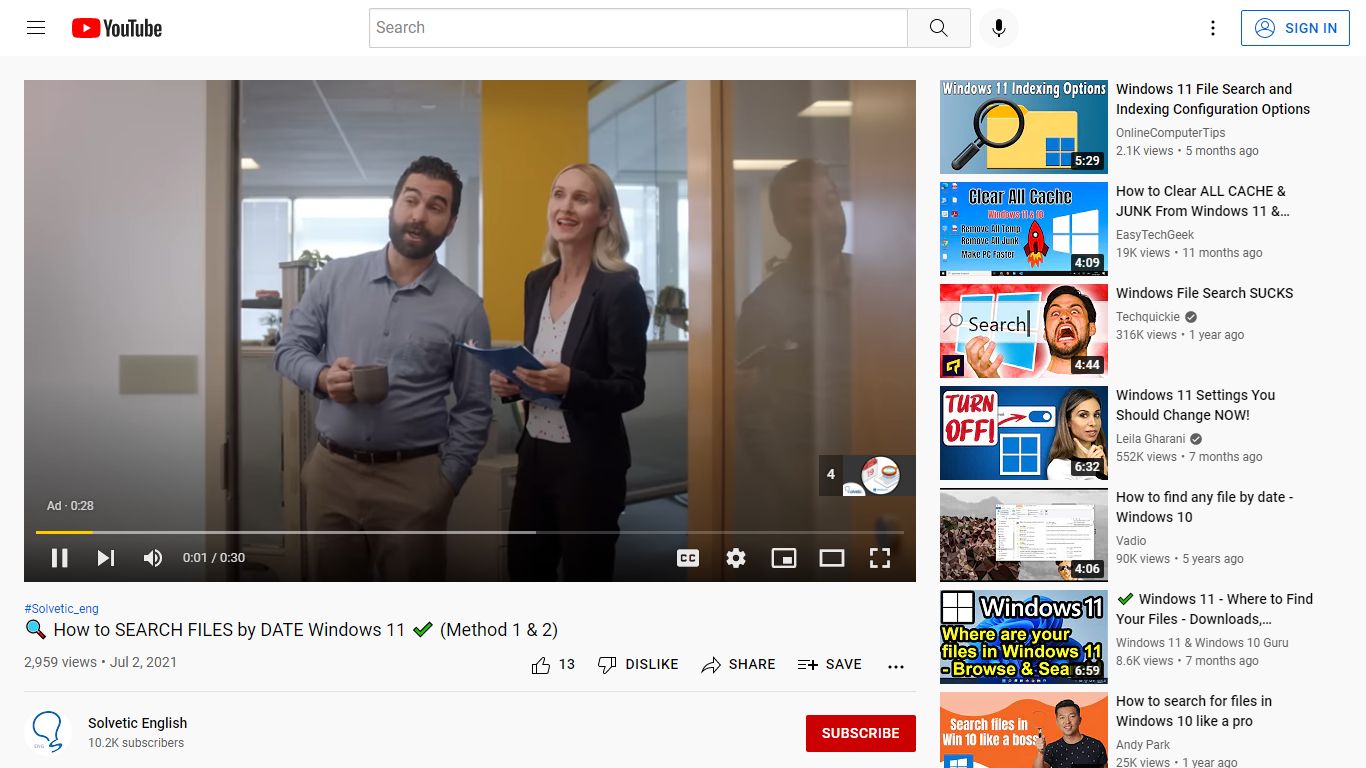Screen dimensions: 1366x768
Task: Click the 2,959 views date line
Action: [100, 662]
